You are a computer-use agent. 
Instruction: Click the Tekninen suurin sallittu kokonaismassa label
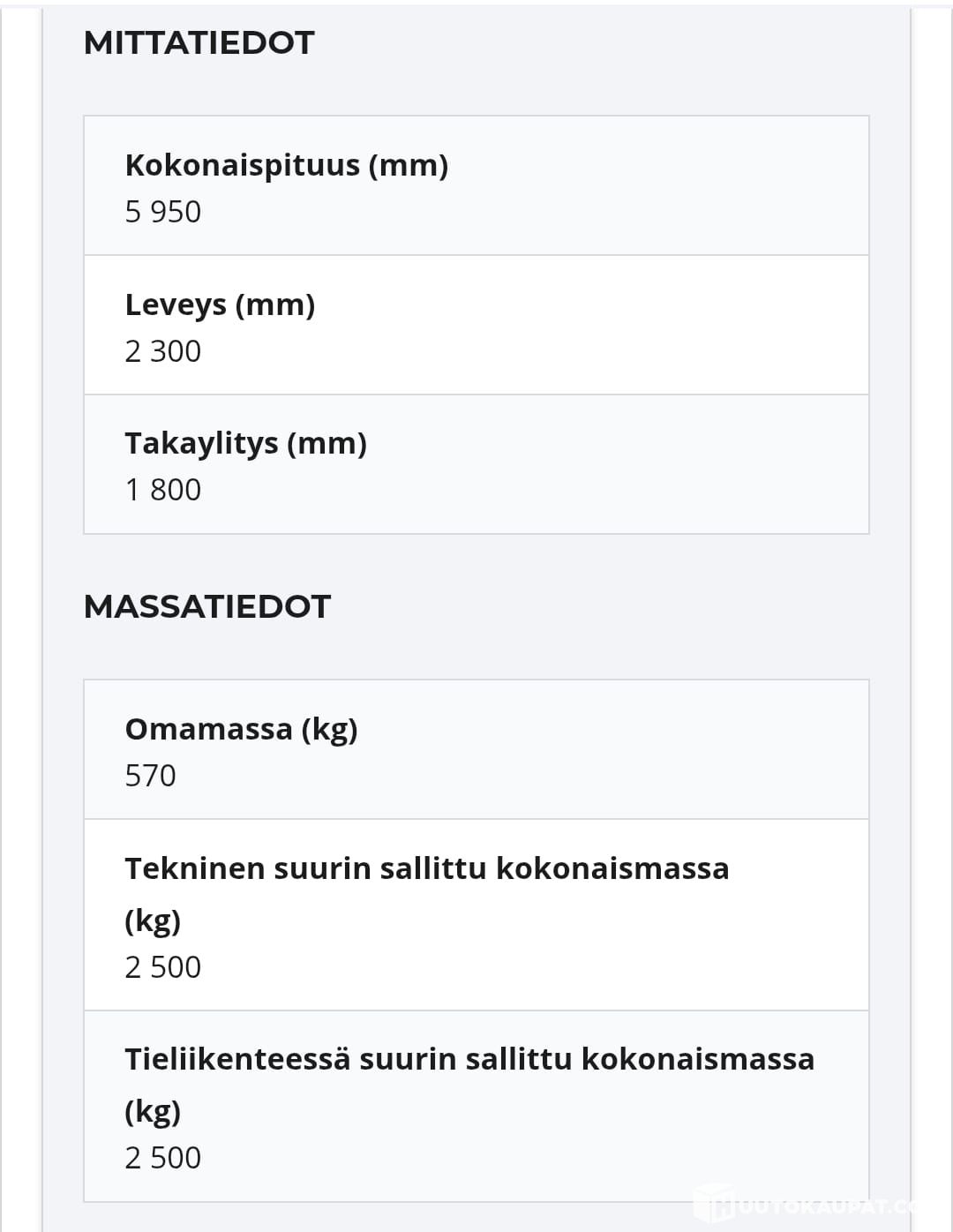427,868
